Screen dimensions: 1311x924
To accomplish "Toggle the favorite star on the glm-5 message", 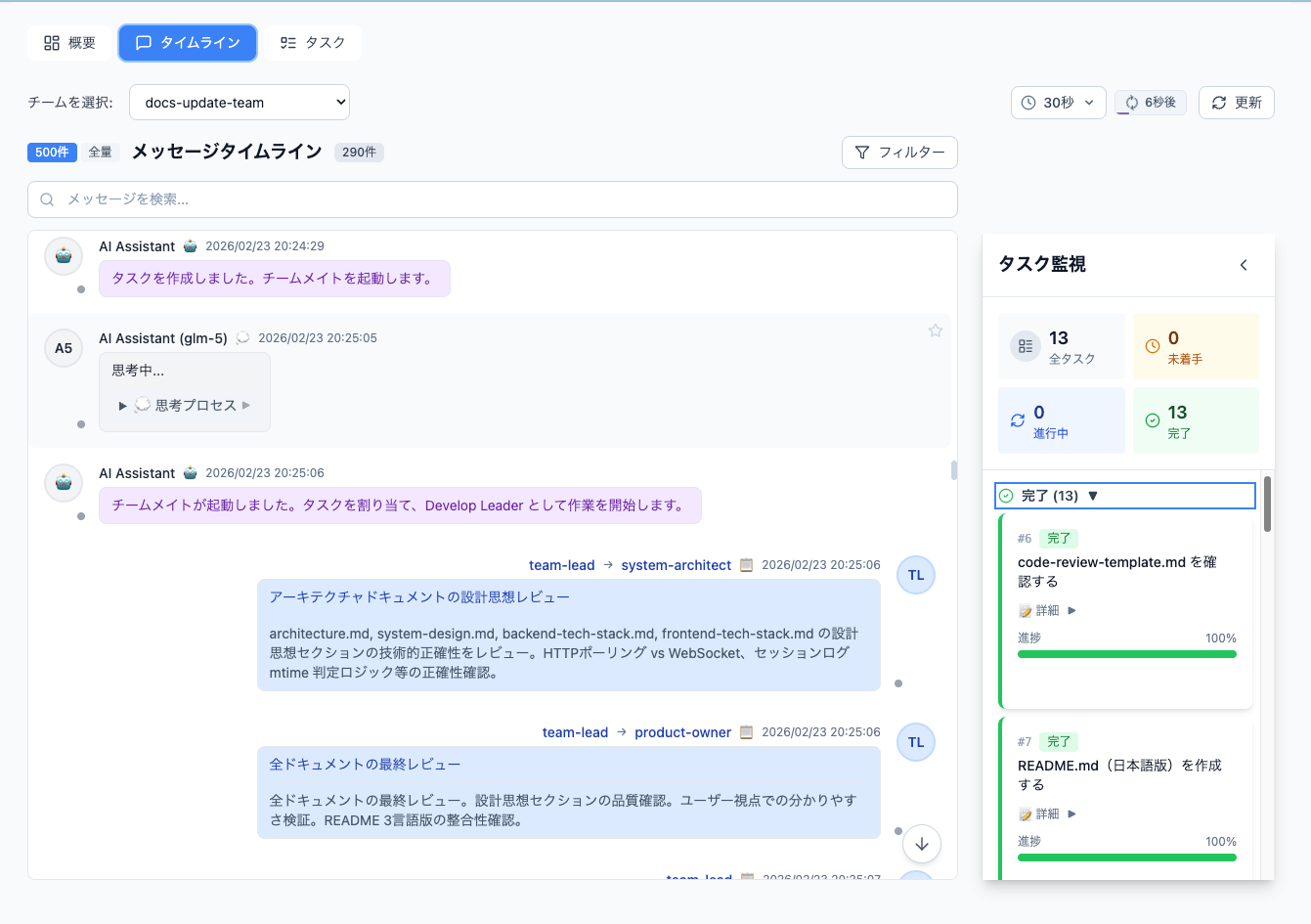I will tap(936, 330).
